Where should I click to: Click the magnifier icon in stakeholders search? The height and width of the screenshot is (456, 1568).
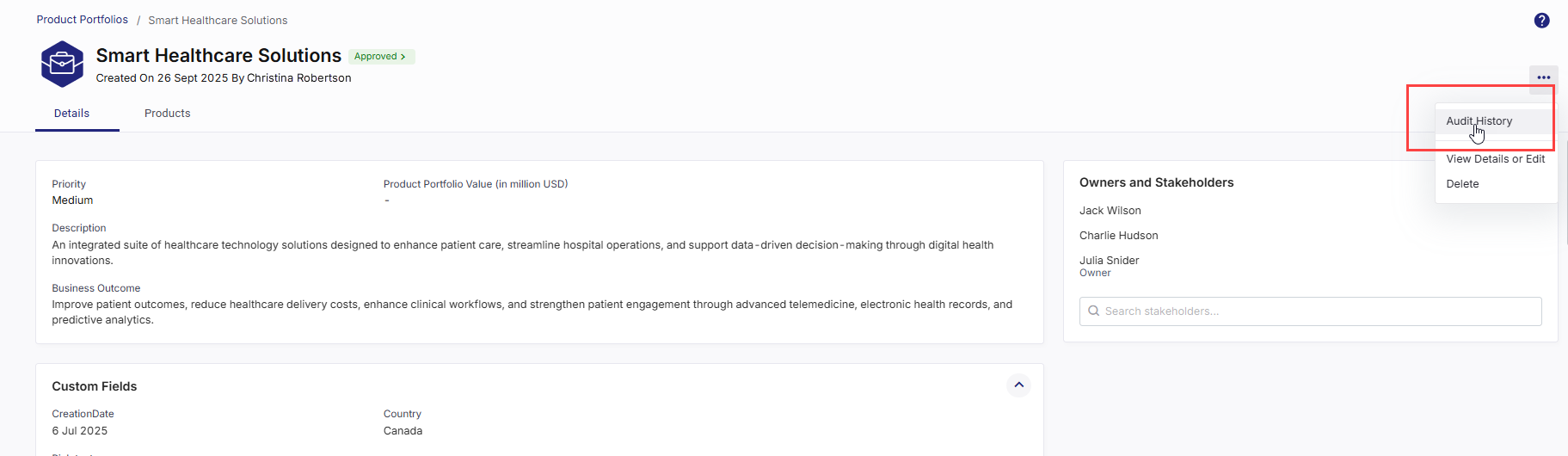[x=1093, y=311]
